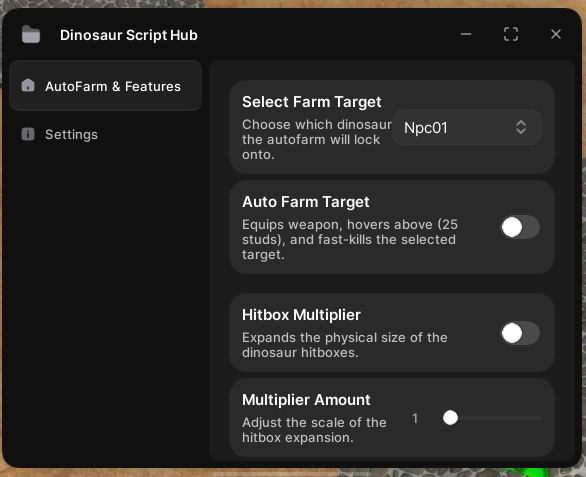Click the Select Farm Target heading

(312, 102)
